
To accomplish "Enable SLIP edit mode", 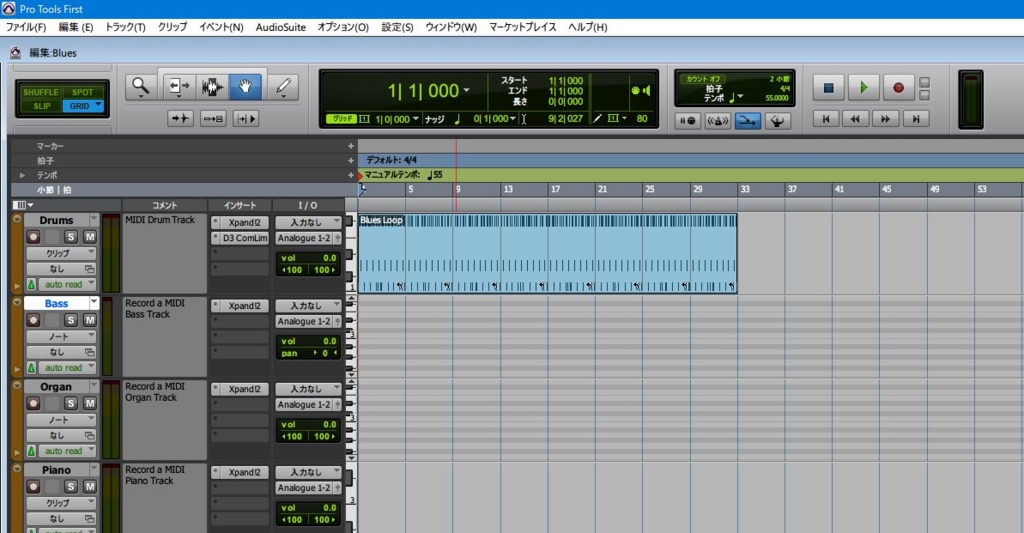I will pyautogui.click(x=40, y=106).
